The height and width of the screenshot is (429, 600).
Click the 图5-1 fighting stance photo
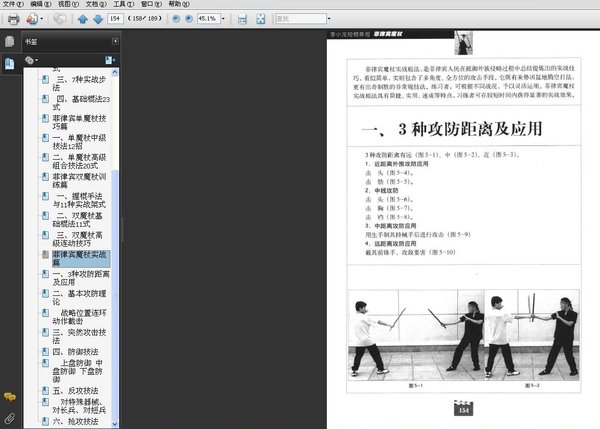pyautogui.click(x=416, y=335)
